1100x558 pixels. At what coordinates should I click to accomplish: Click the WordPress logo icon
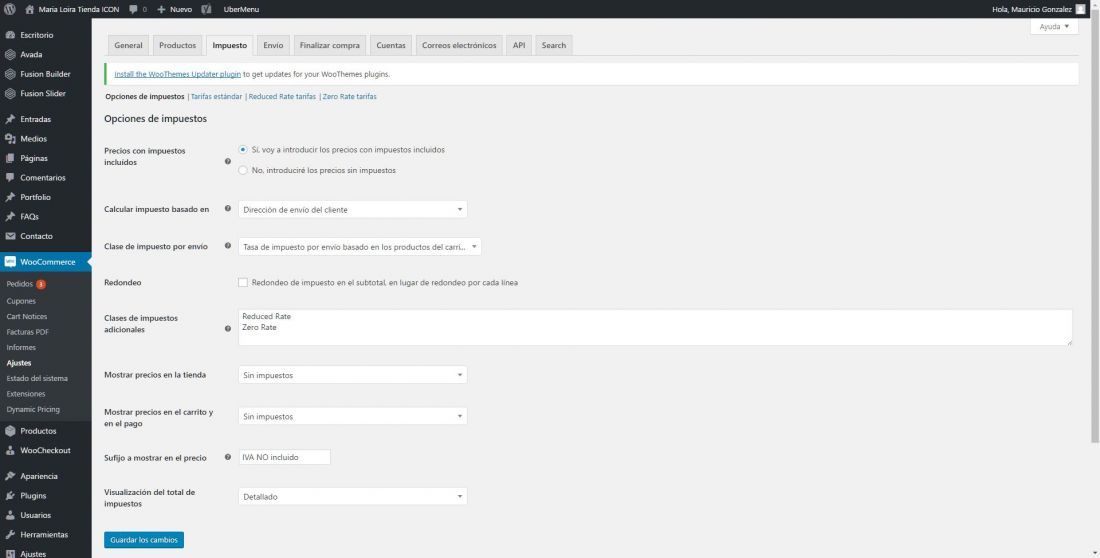pyautogui.click(x=10, y=9)
